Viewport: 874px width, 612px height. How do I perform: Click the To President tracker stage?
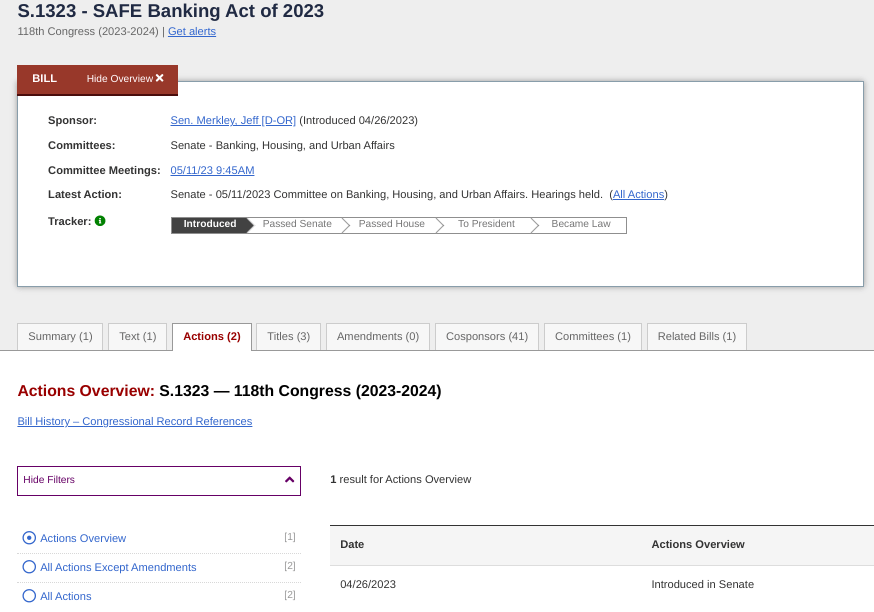[x=487, y=224]
